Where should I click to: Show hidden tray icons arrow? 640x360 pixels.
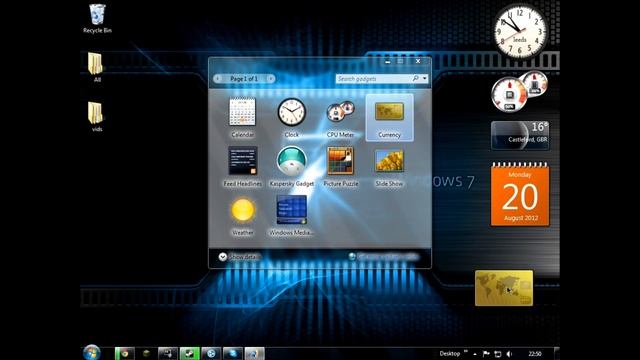pyautogui.click(x=475, y=354)
